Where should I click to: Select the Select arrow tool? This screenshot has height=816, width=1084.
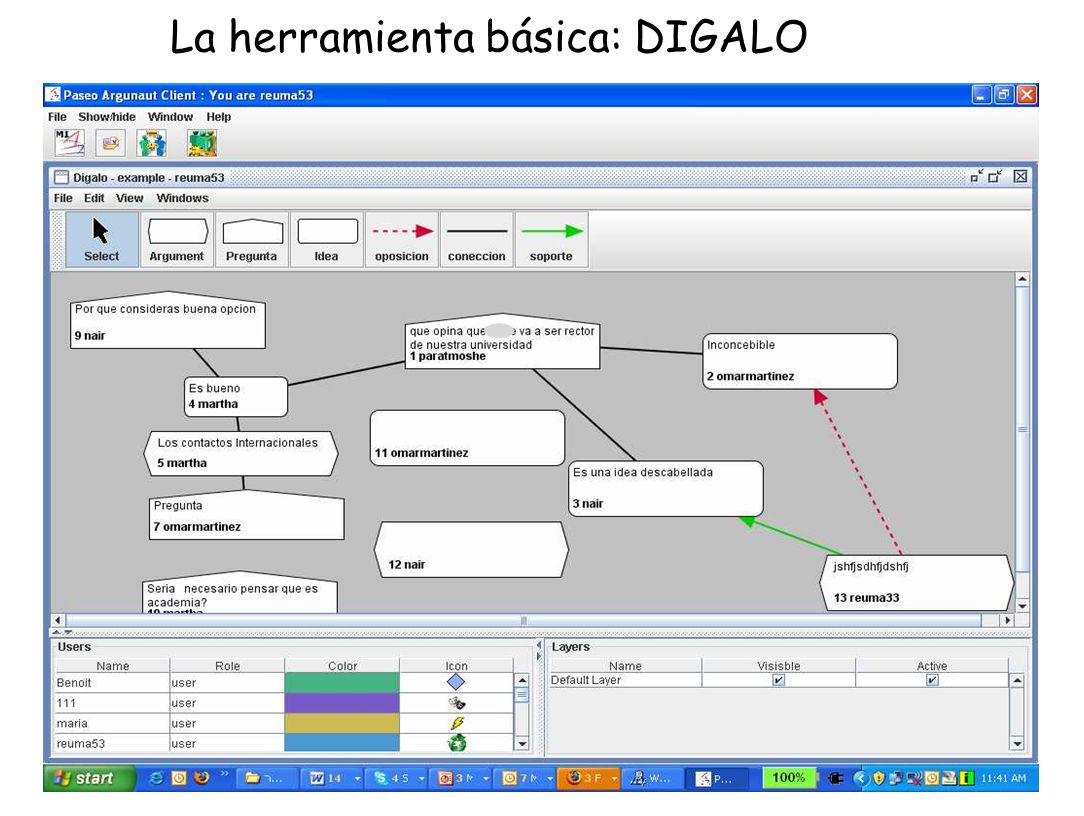pyautogui.click(x=102, y=239)
